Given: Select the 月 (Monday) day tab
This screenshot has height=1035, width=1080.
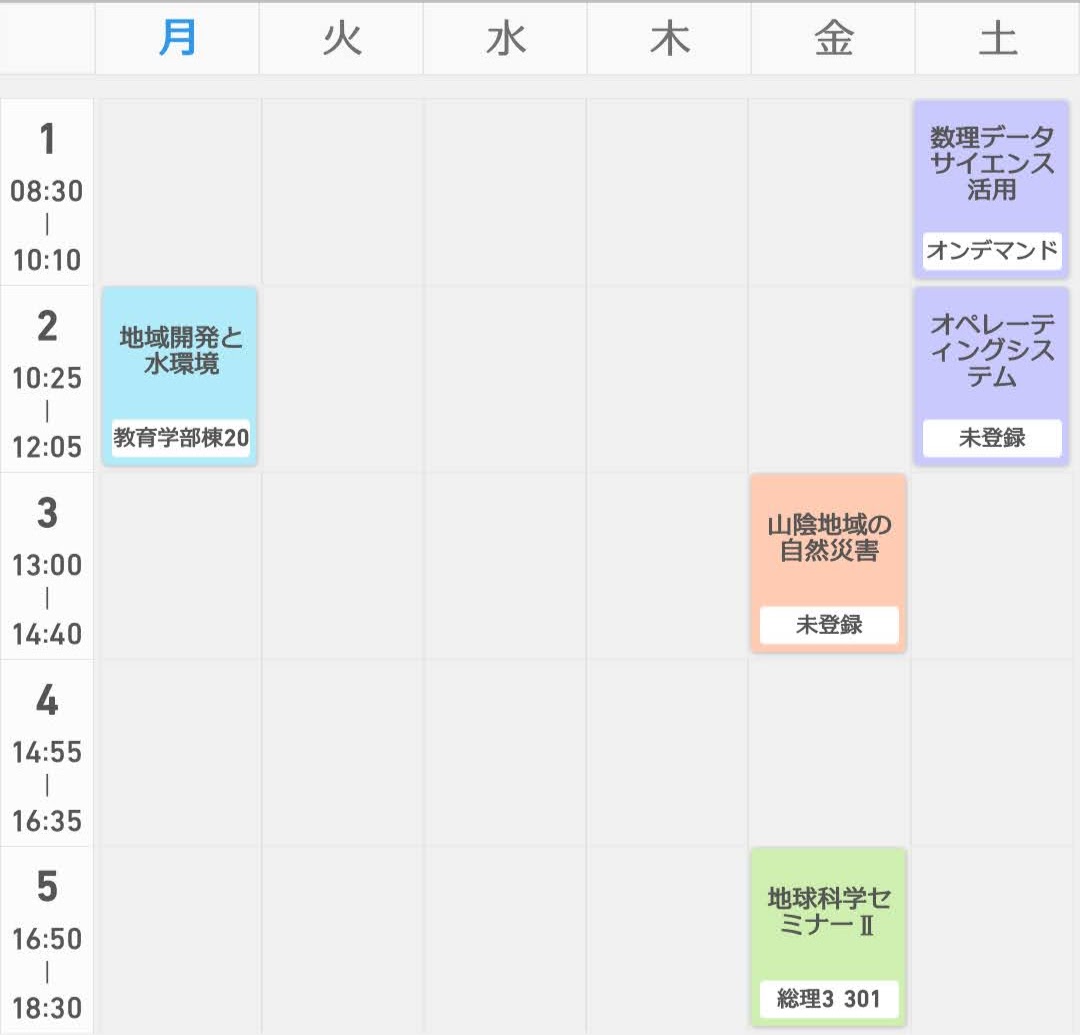Looking at the screenshot, I should 178,40.
